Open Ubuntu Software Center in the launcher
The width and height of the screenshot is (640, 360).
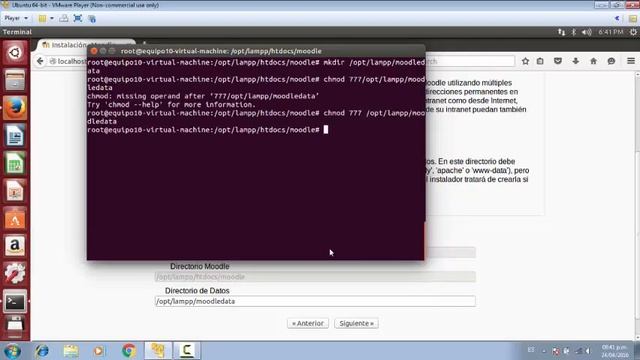[x=15, y=219]
